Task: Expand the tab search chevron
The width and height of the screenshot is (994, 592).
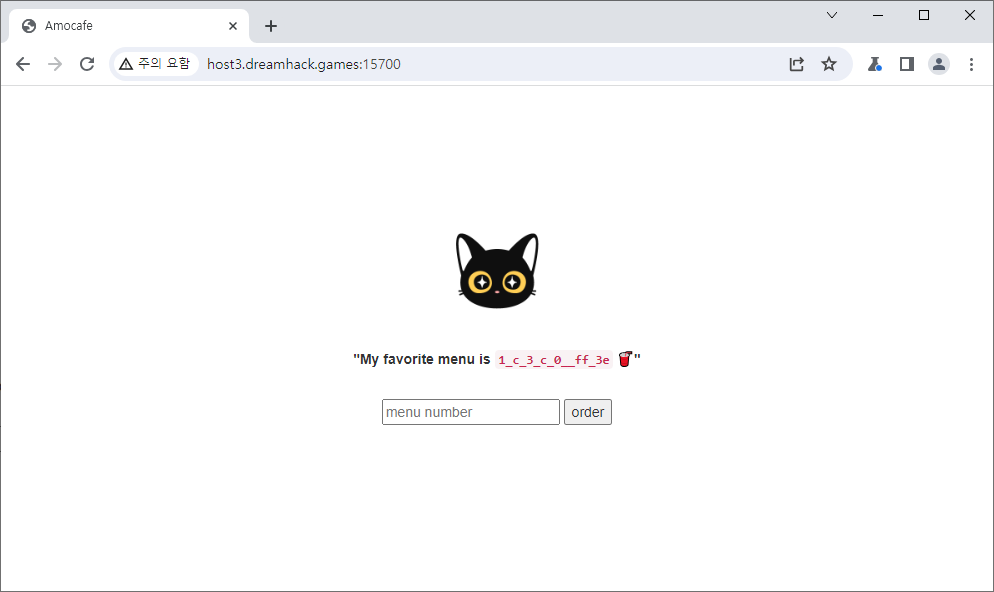Action: click(x=832, y=15)
